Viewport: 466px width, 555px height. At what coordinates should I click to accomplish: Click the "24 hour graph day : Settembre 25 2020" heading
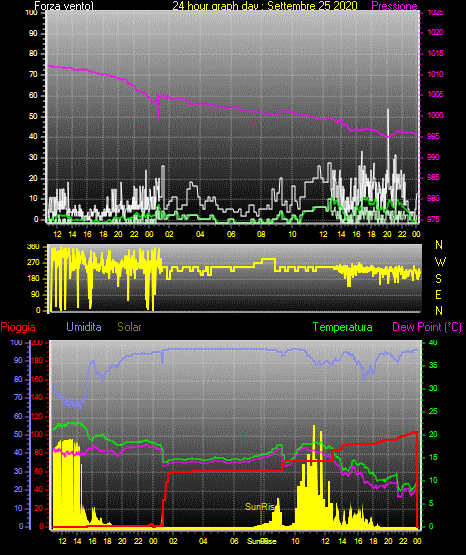265,6
